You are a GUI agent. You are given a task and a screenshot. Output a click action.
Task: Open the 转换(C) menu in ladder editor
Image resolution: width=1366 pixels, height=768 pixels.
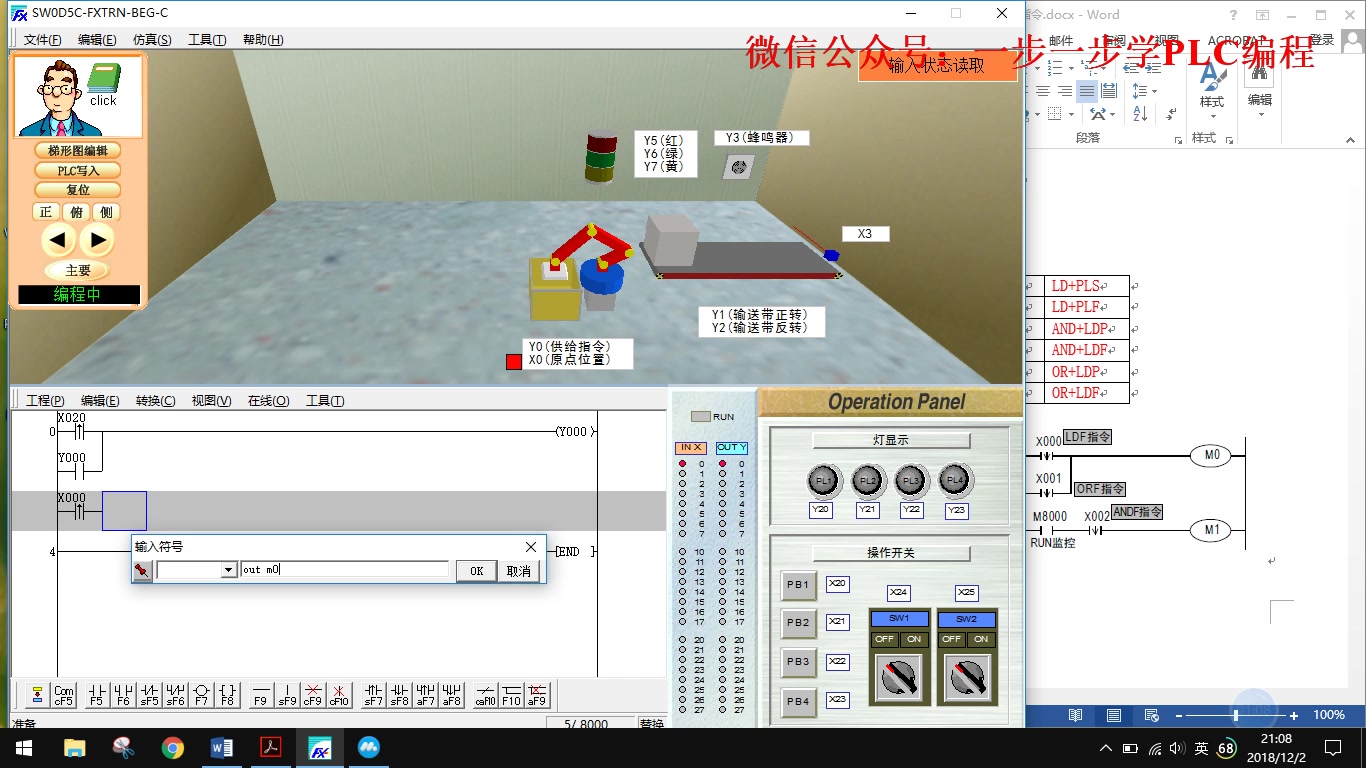[x=155, y=401]
